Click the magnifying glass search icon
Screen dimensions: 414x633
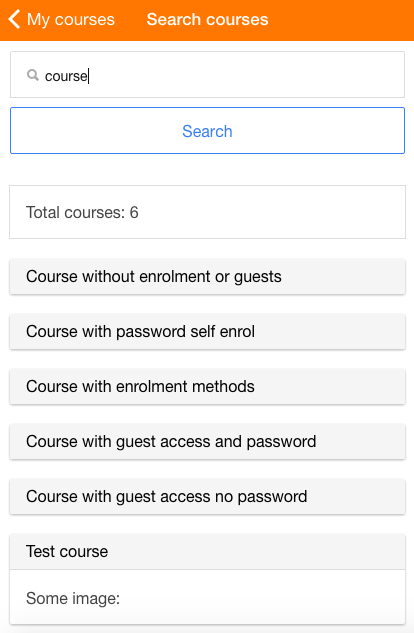(x=33, y=75)
